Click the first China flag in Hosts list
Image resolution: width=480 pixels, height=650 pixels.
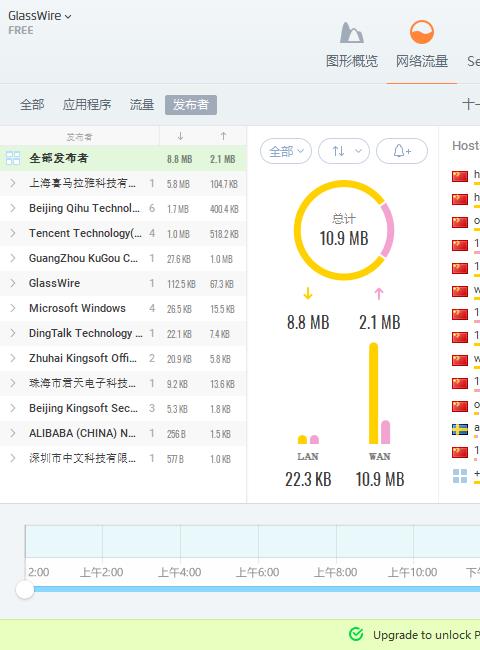tap(460, 176)
